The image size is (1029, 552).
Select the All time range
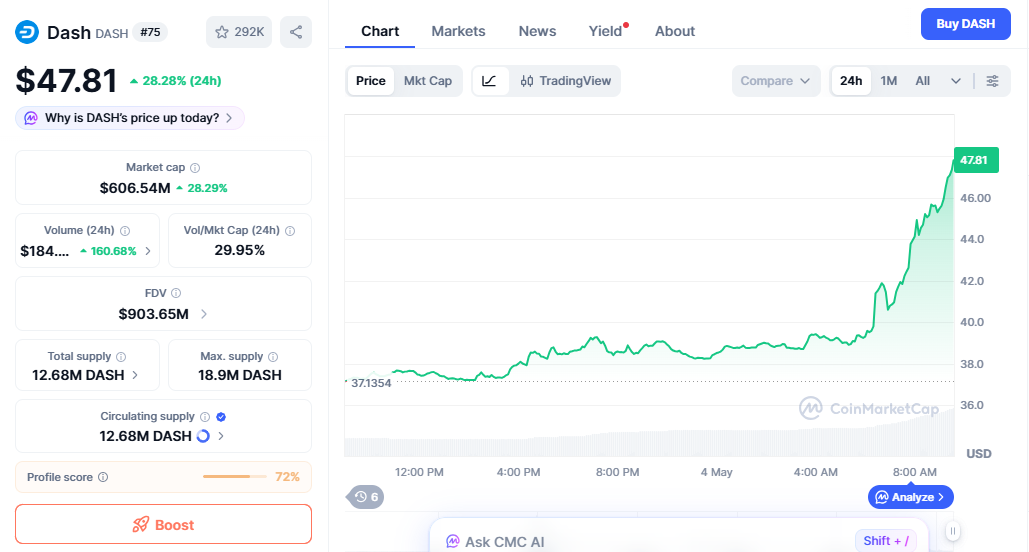point(923,81)
